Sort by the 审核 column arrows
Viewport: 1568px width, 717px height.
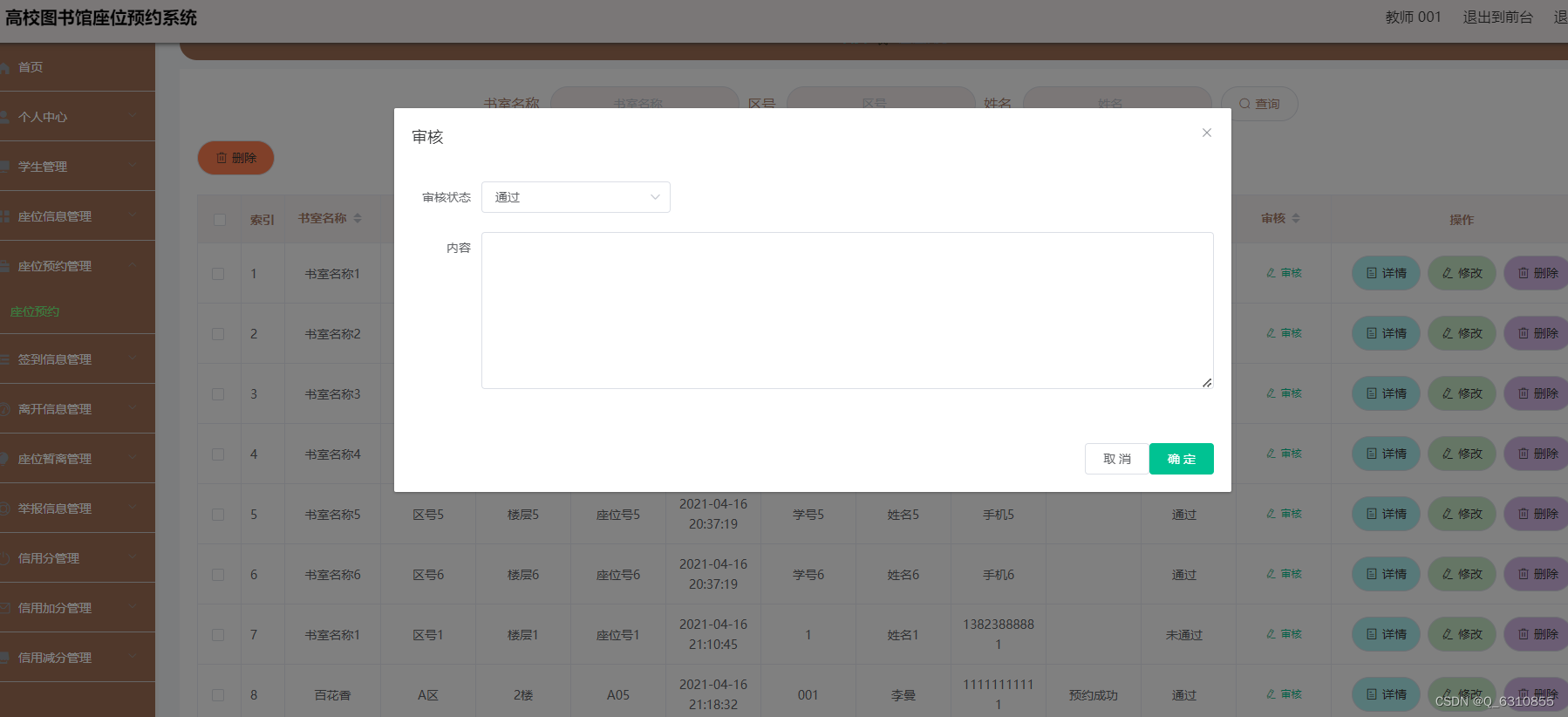1296,218
